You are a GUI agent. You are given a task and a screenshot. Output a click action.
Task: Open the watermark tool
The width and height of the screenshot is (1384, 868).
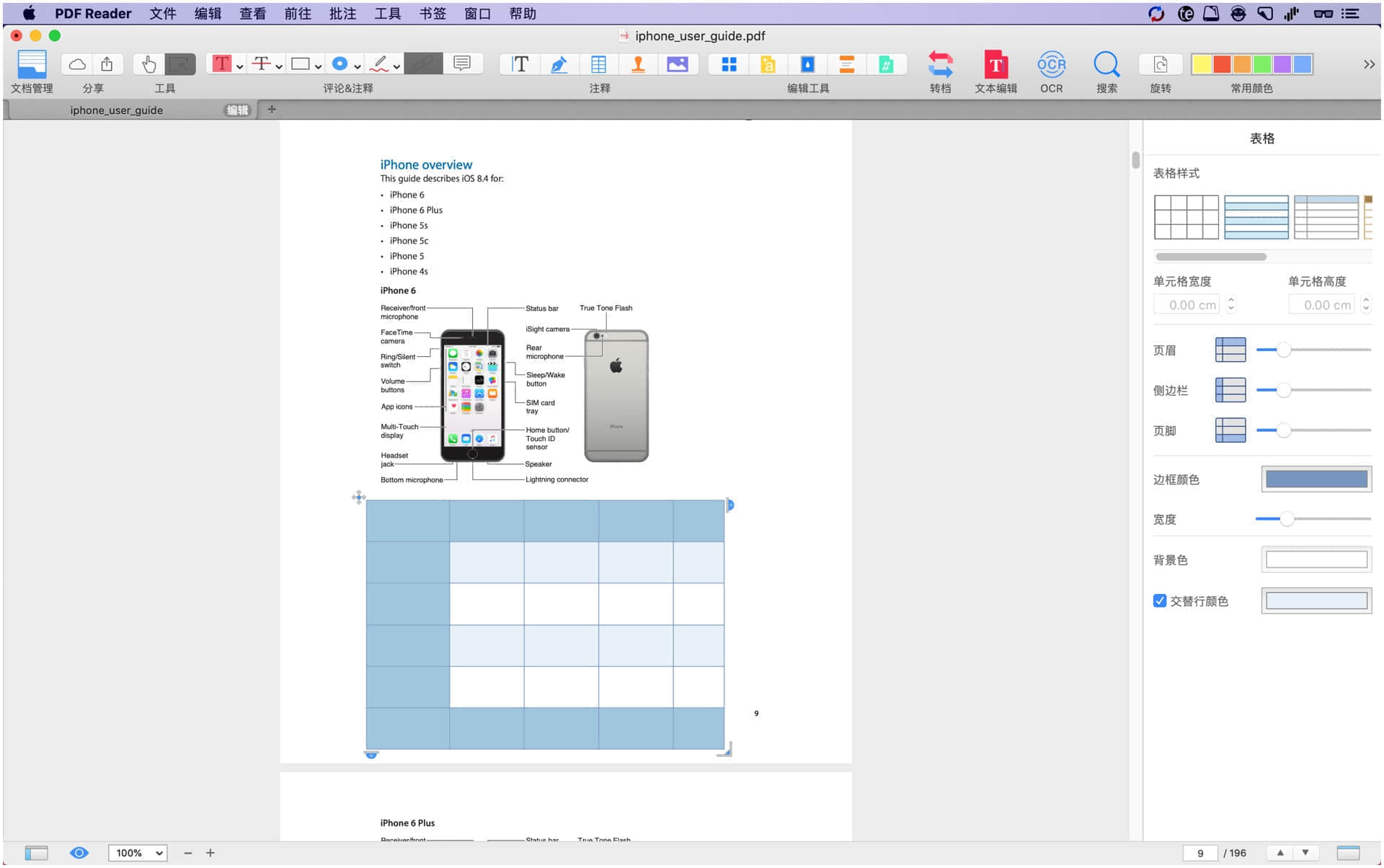(x=807, y=64)
